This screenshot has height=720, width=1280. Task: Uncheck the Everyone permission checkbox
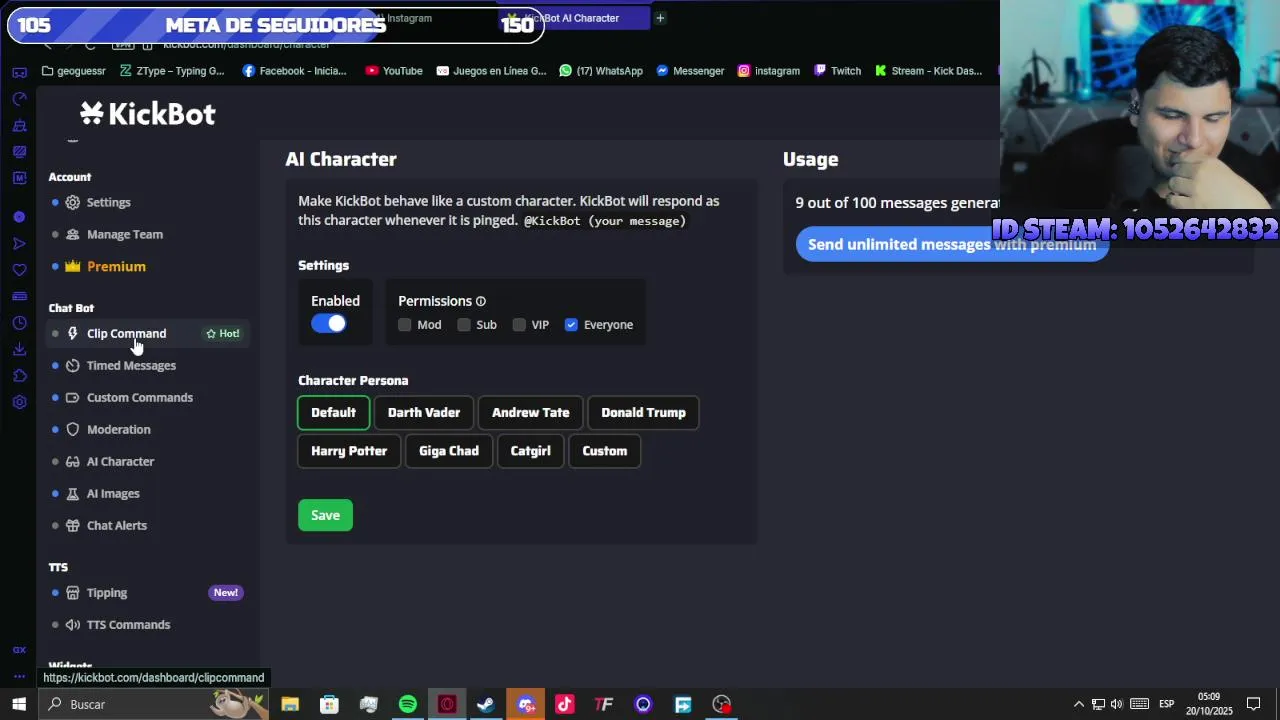click(x=571, y=325)
